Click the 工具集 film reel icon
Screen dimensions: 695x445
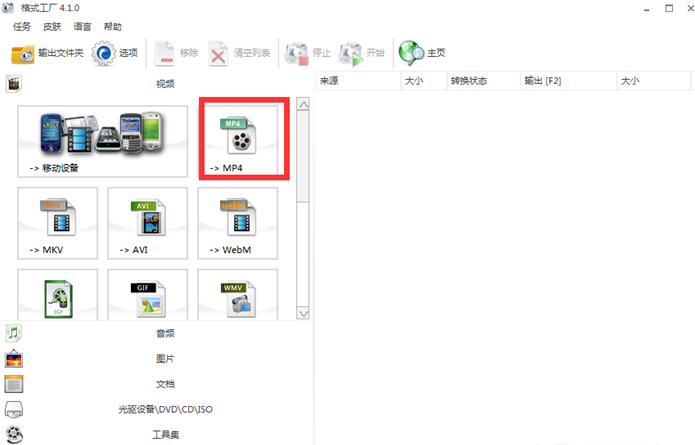[x=15, y=434]
